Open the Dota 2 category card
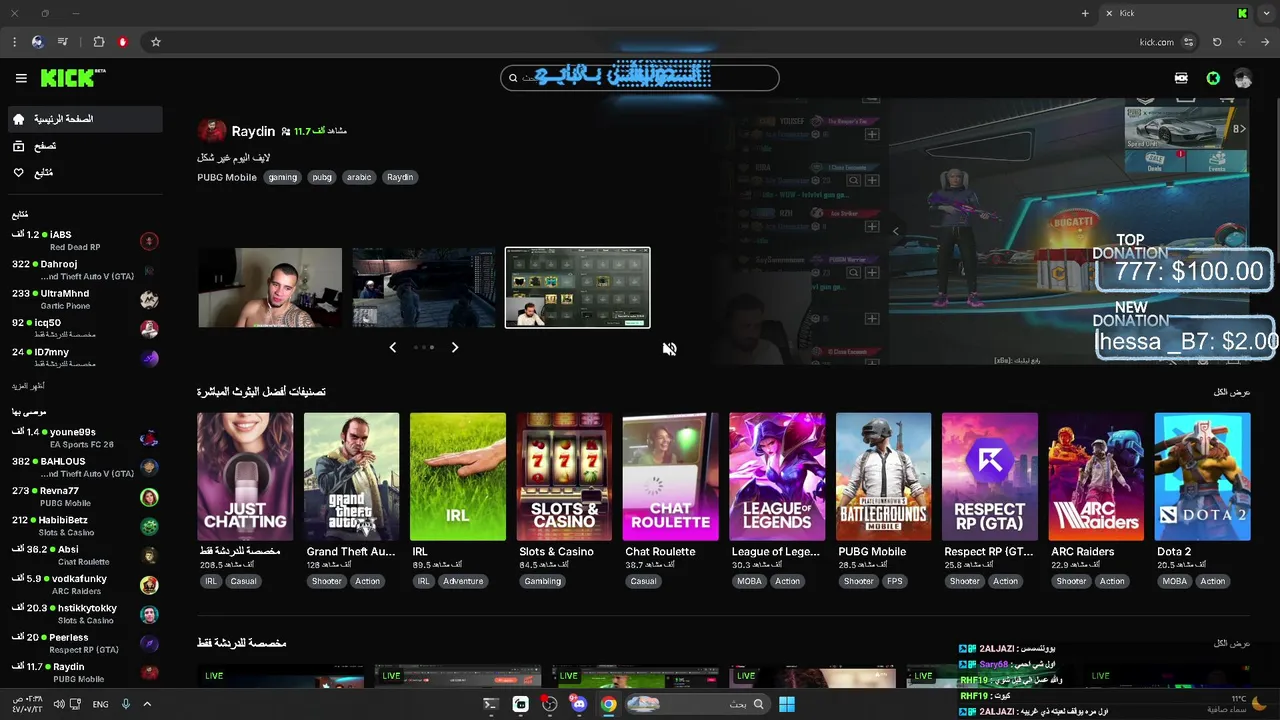This screenshot has height=720, width=1280. (1202, 476)
